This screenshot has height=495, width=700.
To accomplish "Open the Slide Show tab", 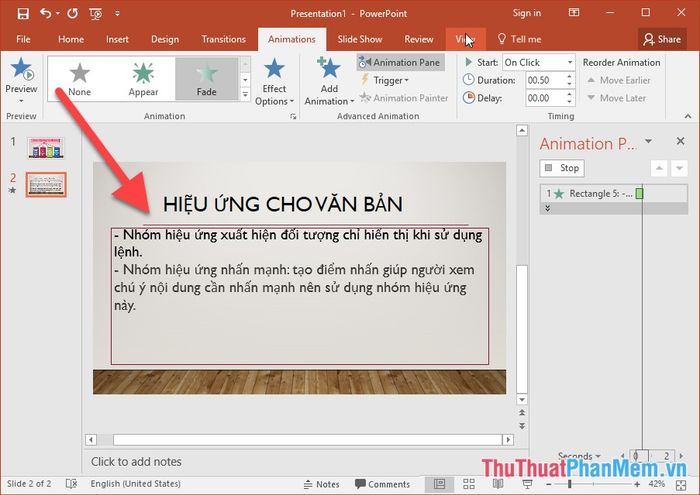I will 360,39.
